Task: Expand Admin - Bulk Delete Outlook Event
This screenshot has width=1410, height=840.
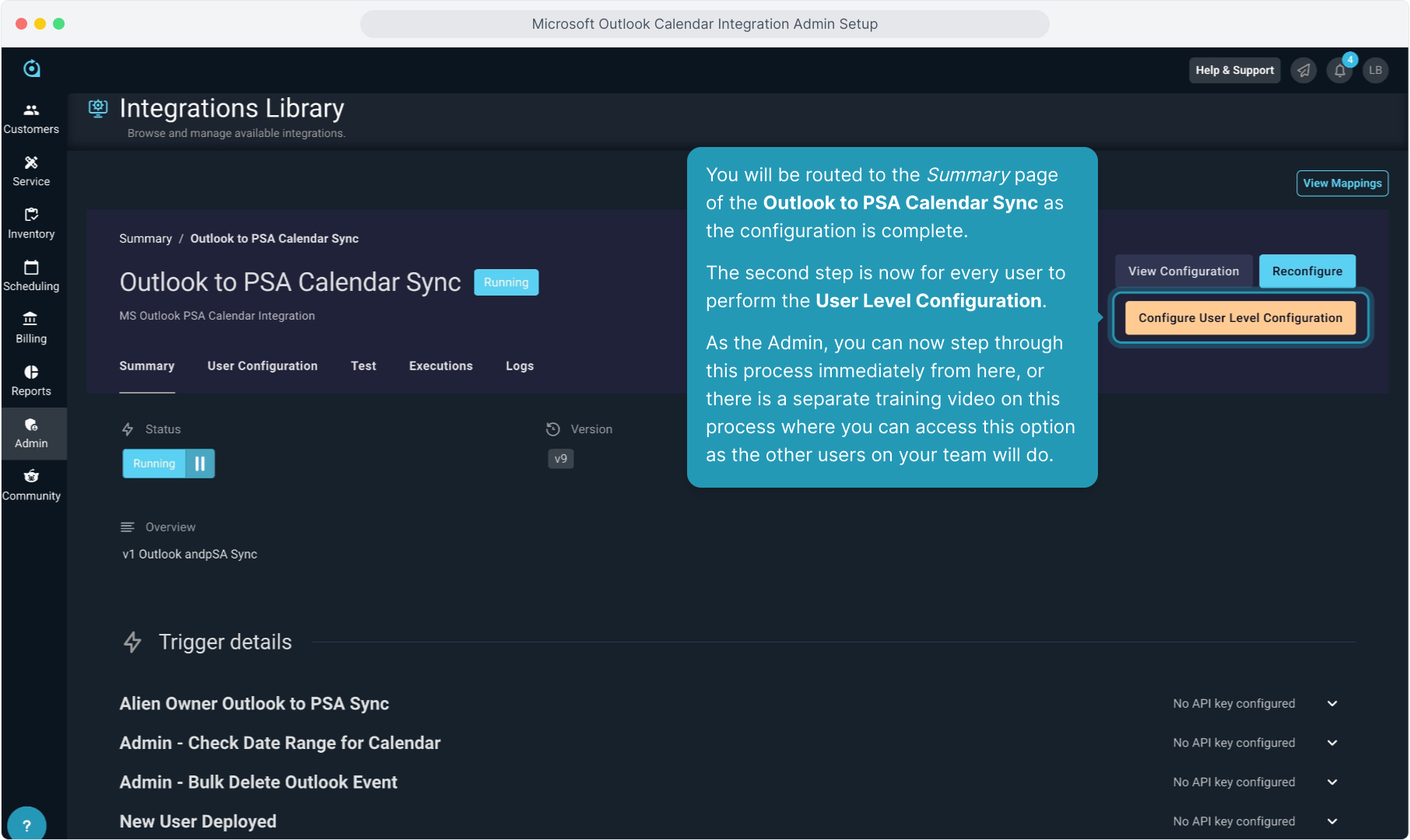Action: [x=1332, y=782]
